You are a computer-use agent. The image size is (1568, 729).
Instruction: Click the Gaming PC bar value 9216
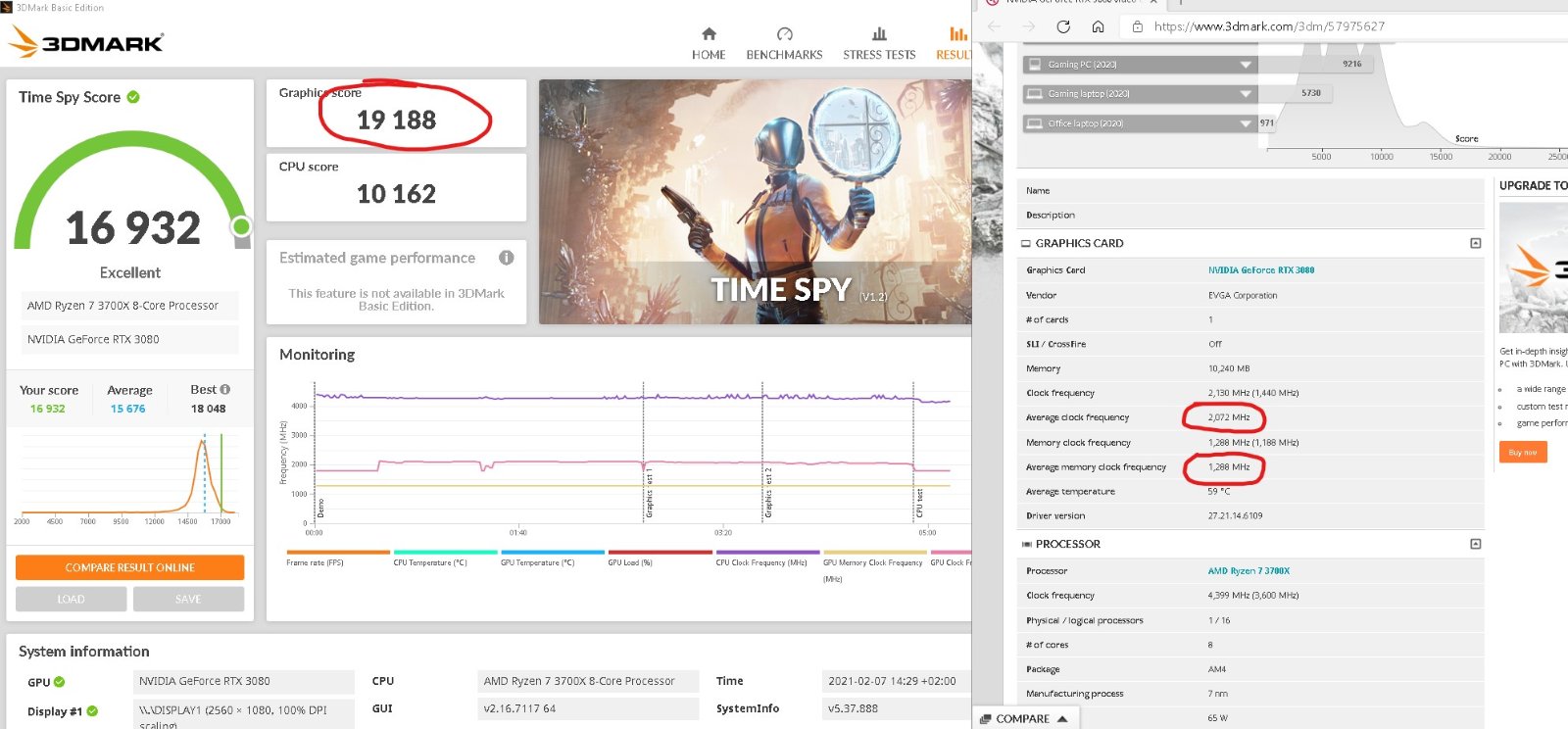tap(1351, 65)
